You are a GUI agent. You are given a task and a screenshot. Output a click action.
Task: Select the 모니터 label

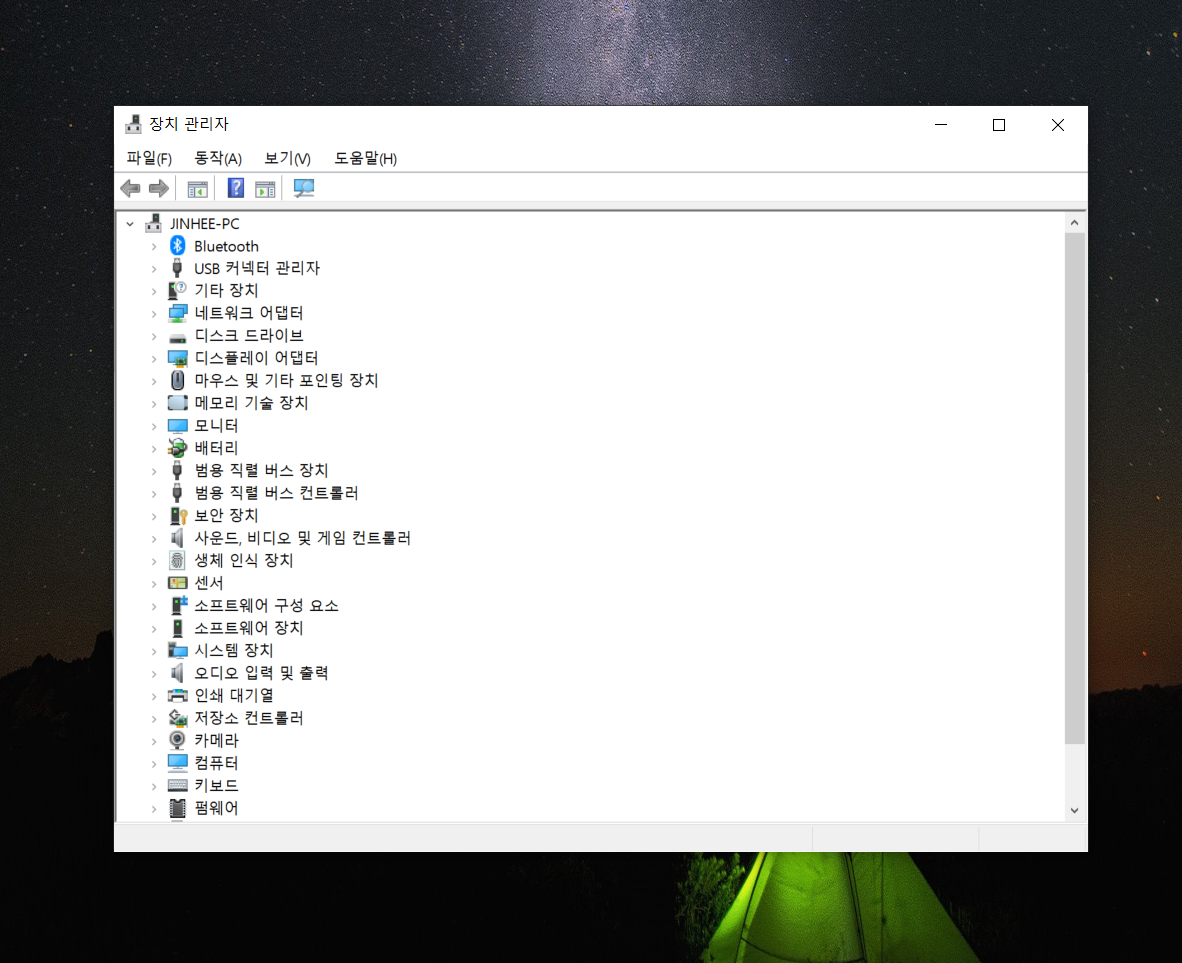216,425
